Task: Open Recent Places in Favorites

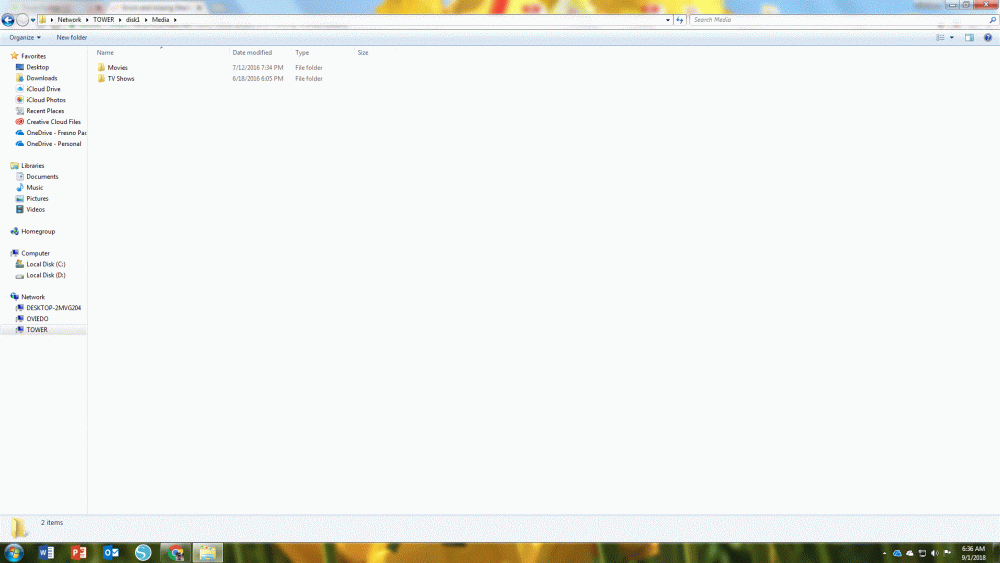Action: tap(45, 111)
